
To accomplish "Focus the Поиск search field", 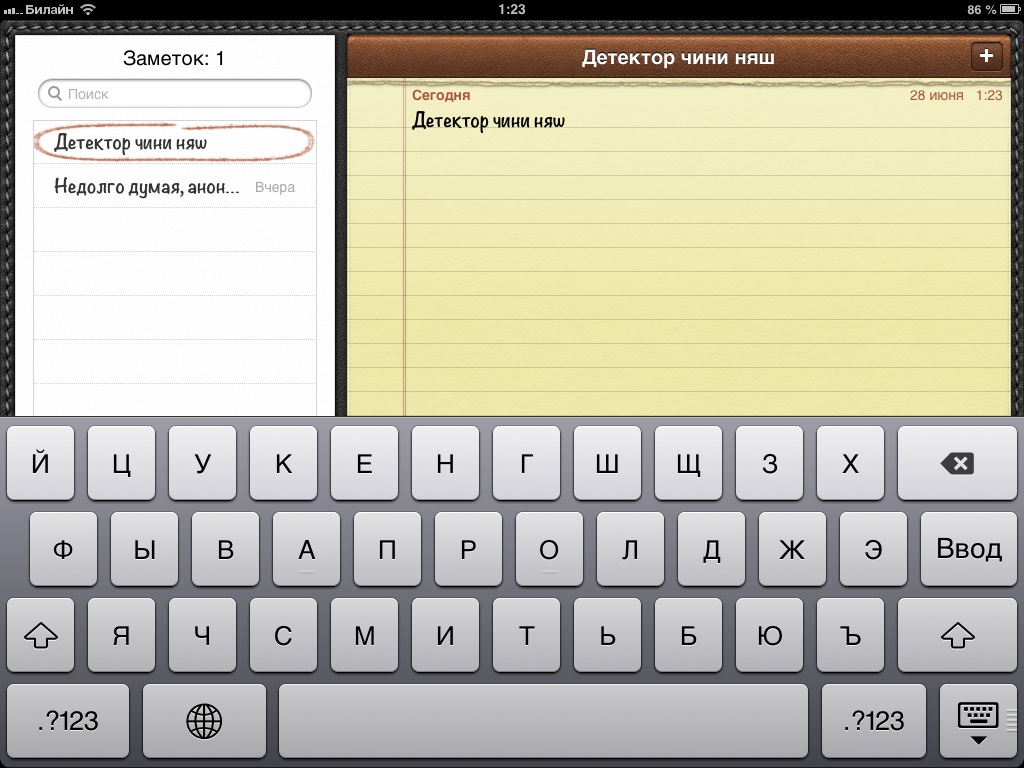I will [174, 93].
